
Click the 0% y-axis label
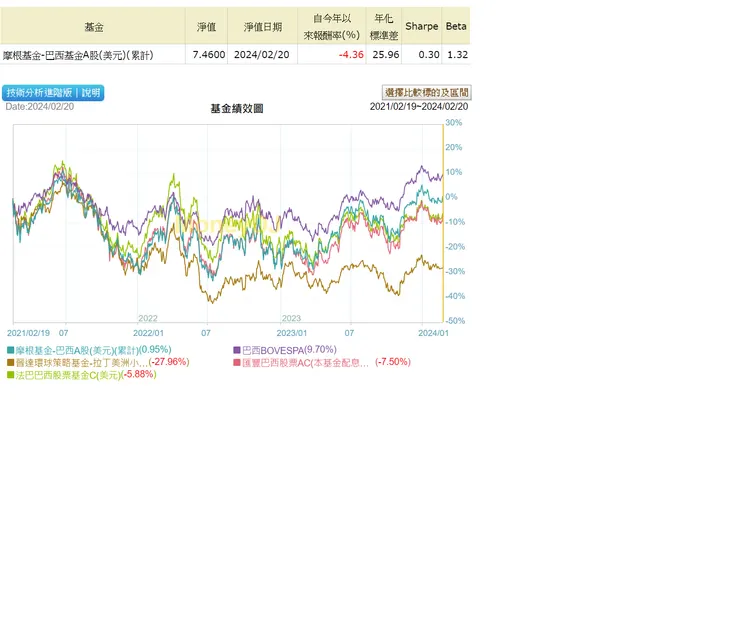tap(451, 197)
